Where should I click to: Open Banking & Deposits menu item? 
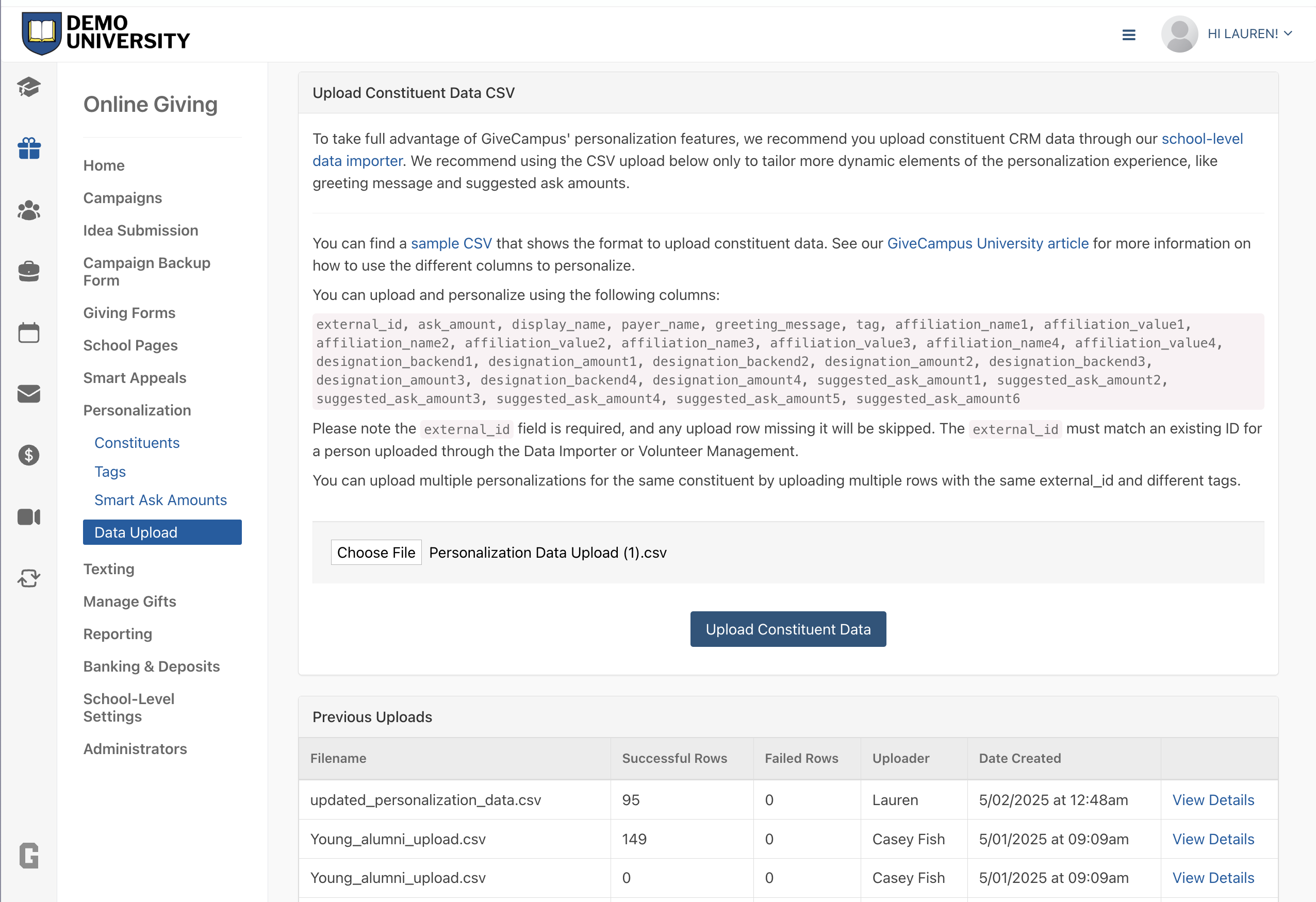pyautogui.click(x=151, y=666)
